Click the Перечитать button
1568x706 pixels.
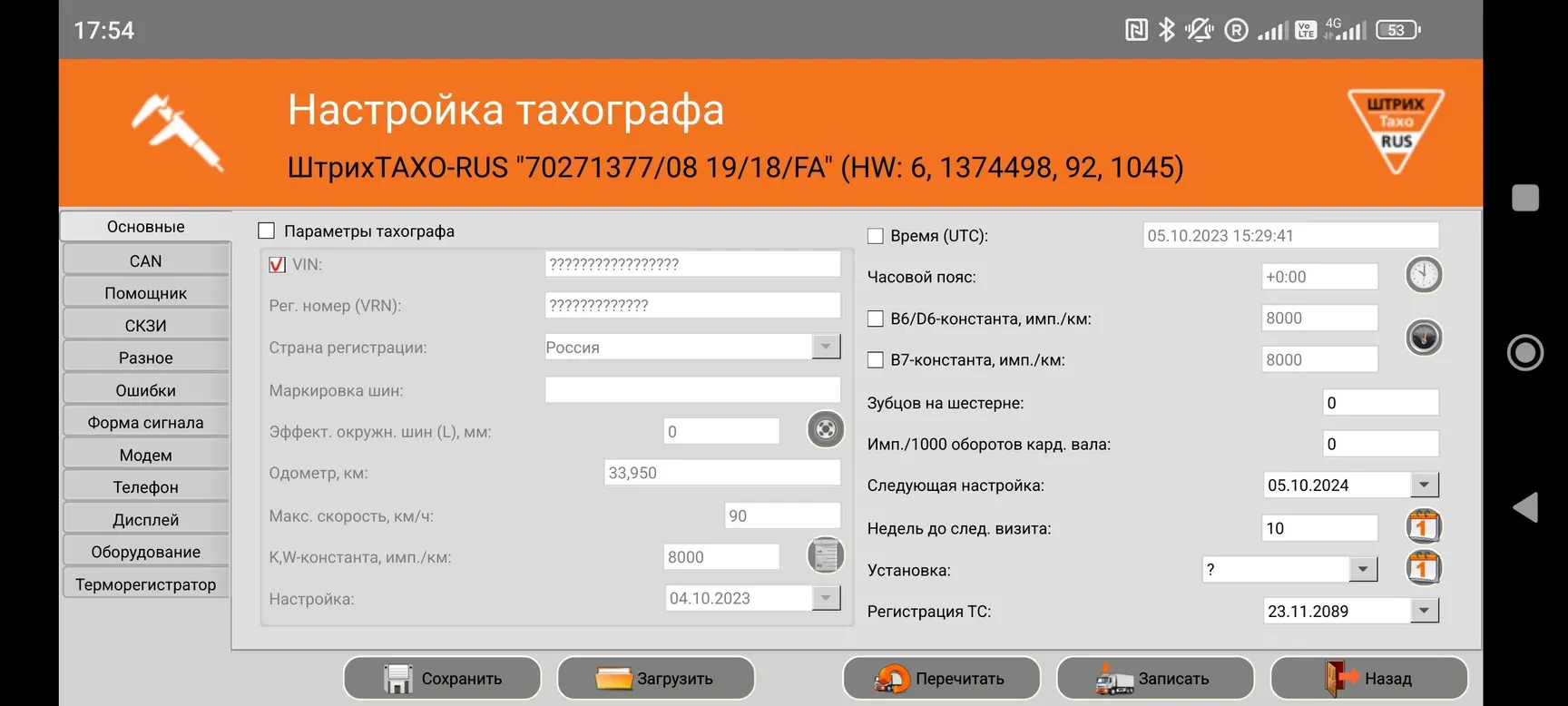[941, 678]
